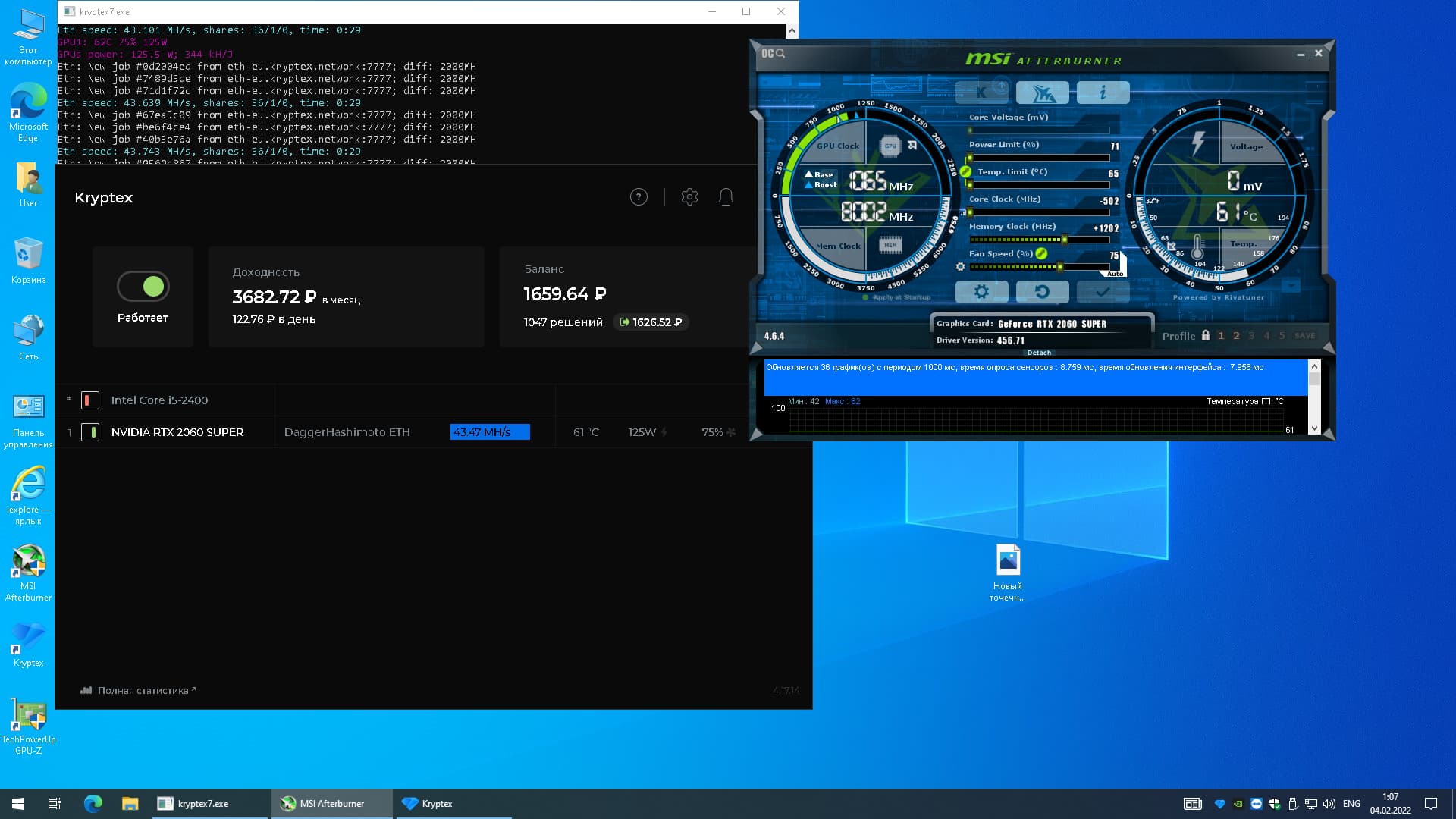The width and height of the screenshot is (1456, 819).
Task: Open Afterburner settings gear button
Action: tap(981, 291)
